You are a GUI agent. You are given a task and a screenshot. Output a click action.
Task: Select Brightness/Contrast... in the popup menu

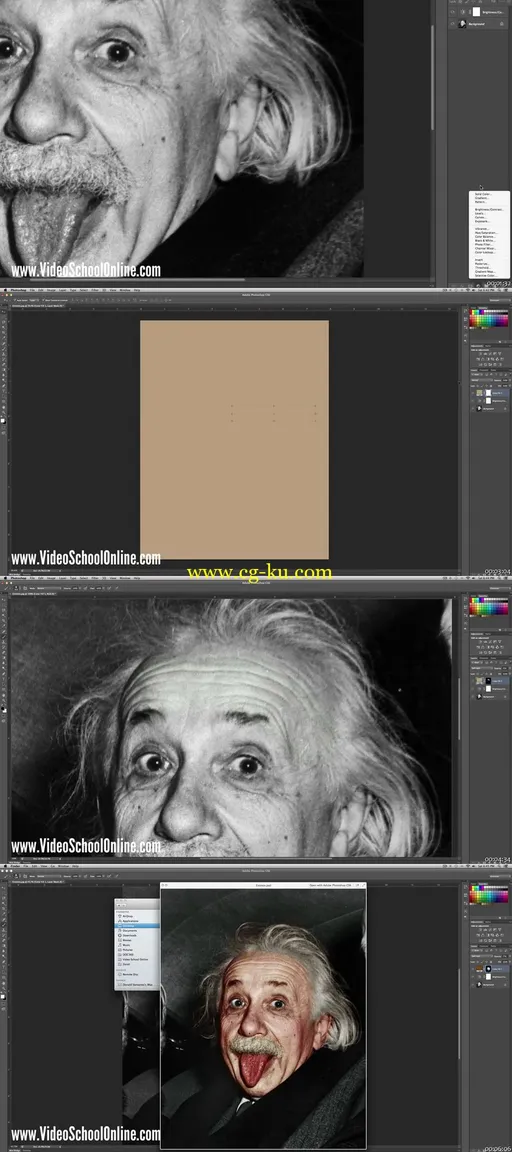(x=489, y=209)
